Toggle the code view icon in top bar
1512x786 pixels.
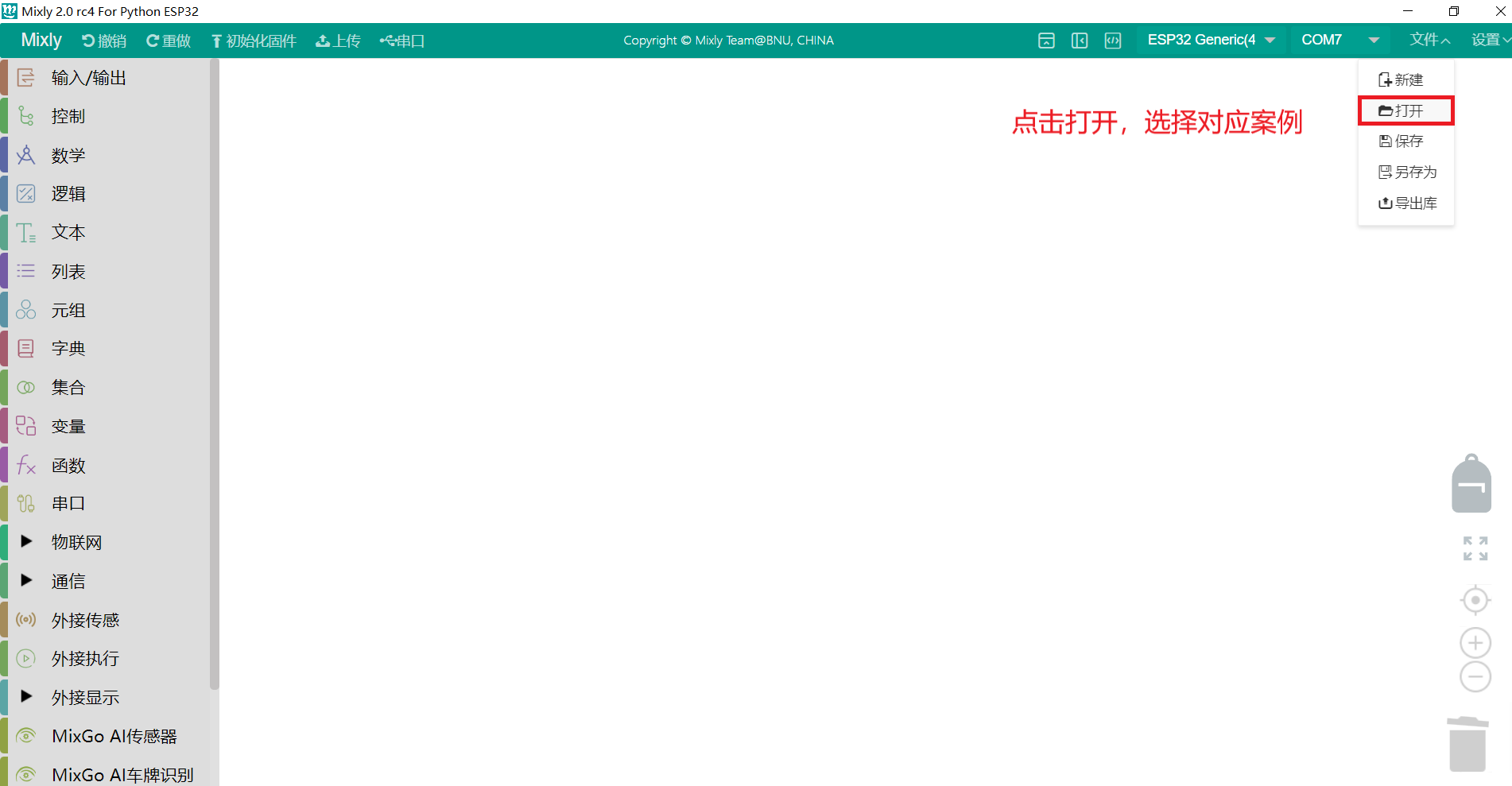1113,41
